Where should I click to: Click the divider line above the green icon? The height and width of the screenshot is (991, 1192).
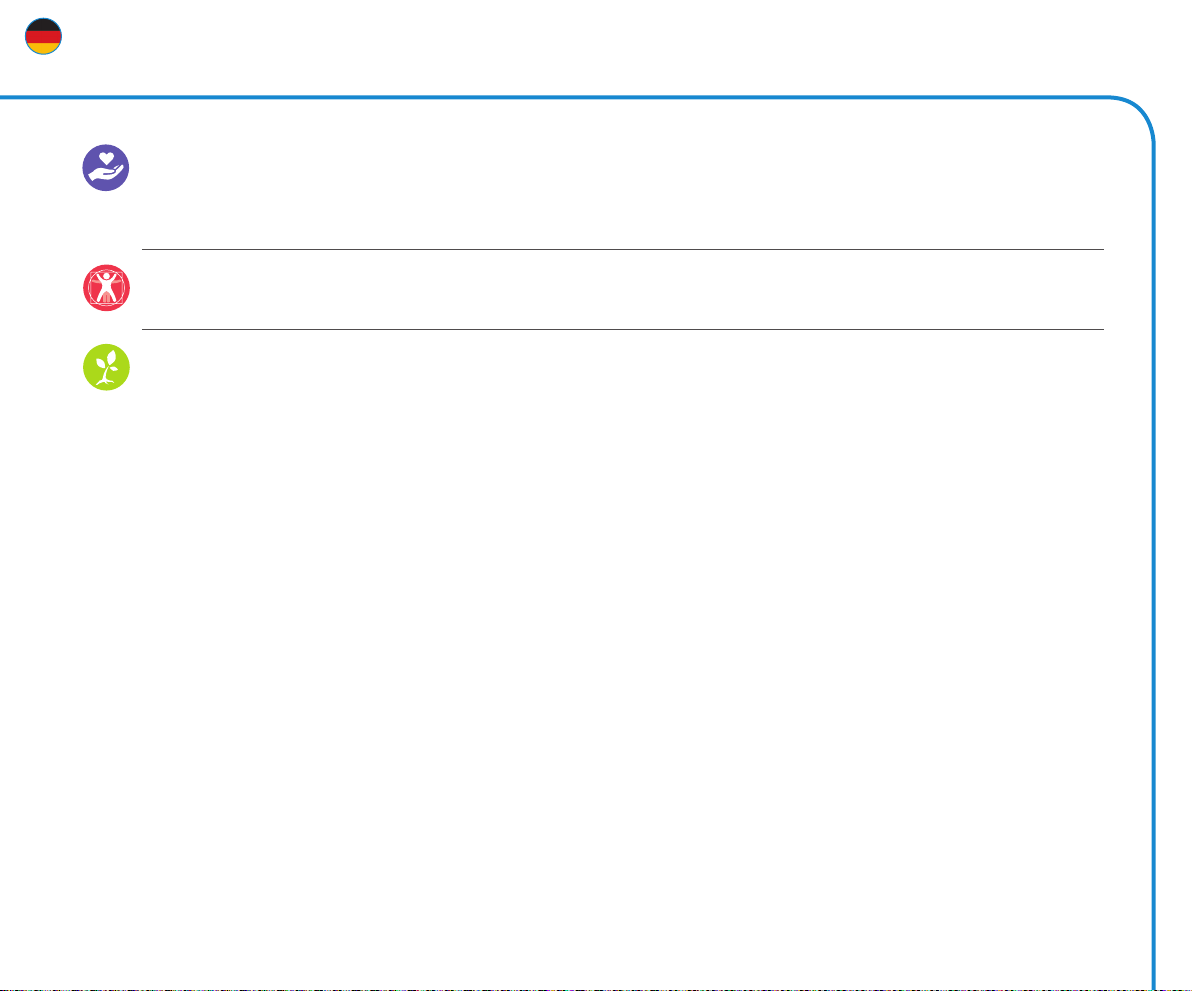coord(623,329)
